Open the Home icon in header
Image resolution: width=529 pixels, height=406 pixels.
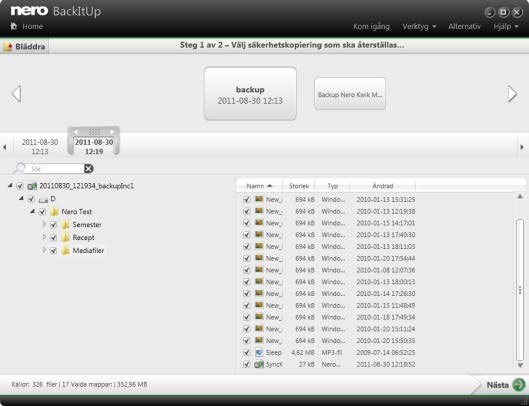click(13, 26)
